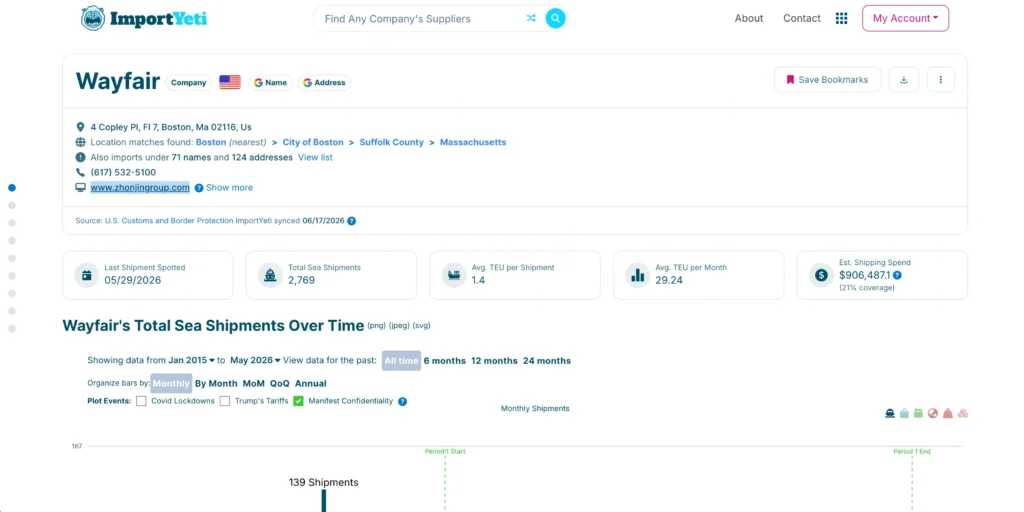Screen dimensions: 1024x512
Task: Select the red weight chart icon
Action: 948,413
